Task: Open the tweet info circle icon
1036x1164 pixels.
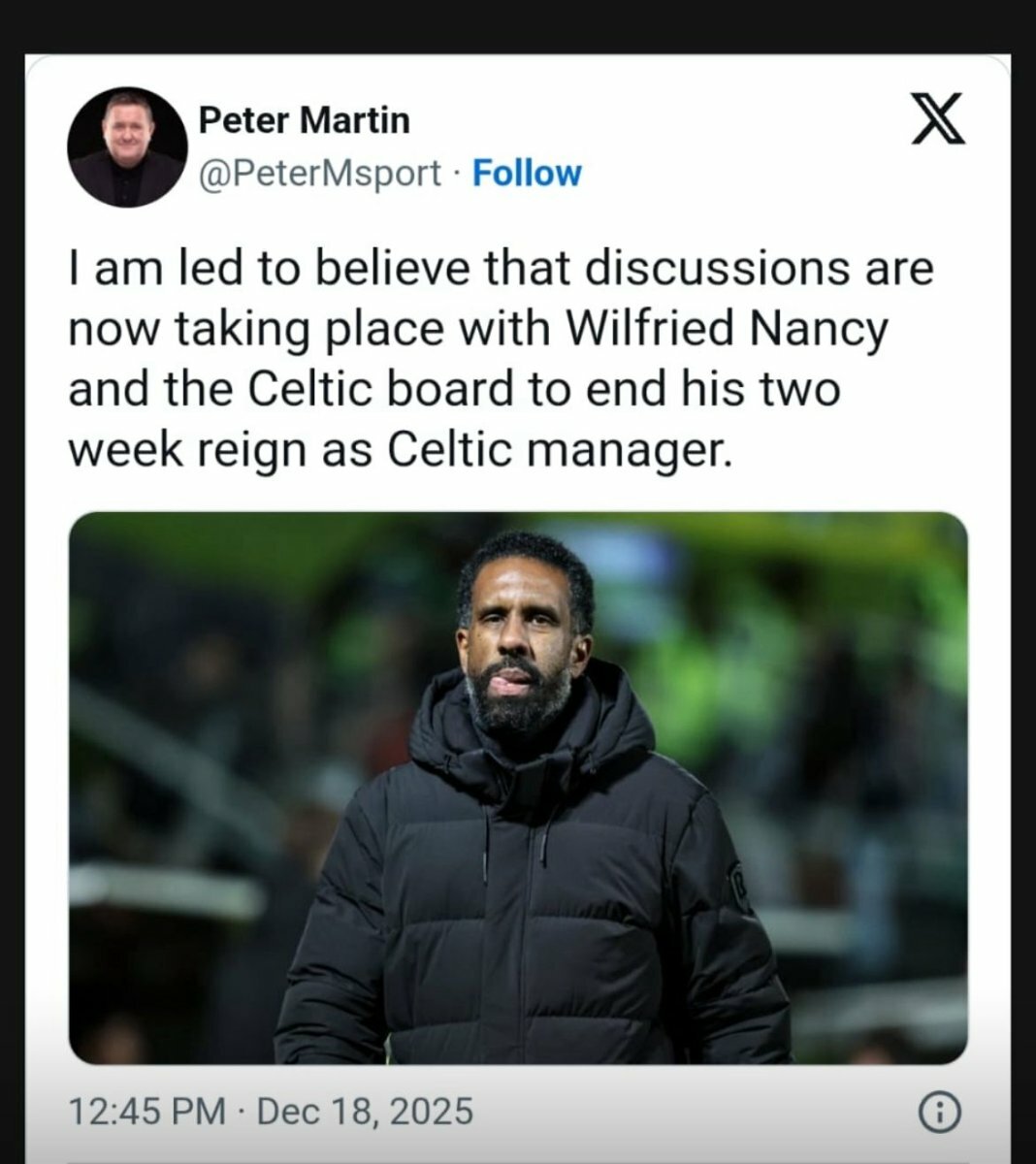Action: point(939,1111)
